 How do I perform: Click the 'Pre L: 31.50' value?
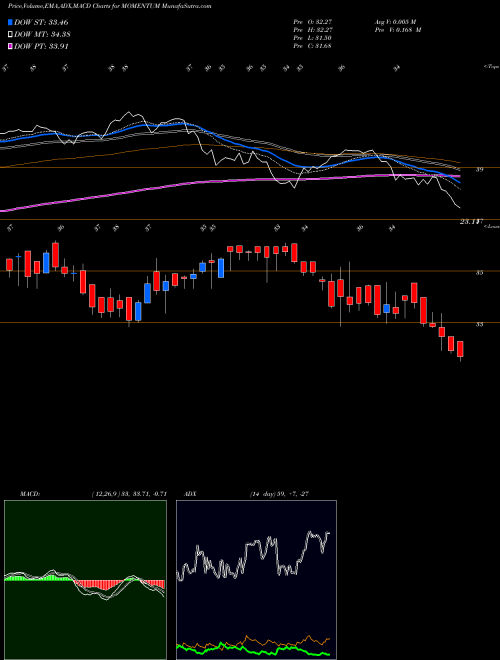click(312, 37)
